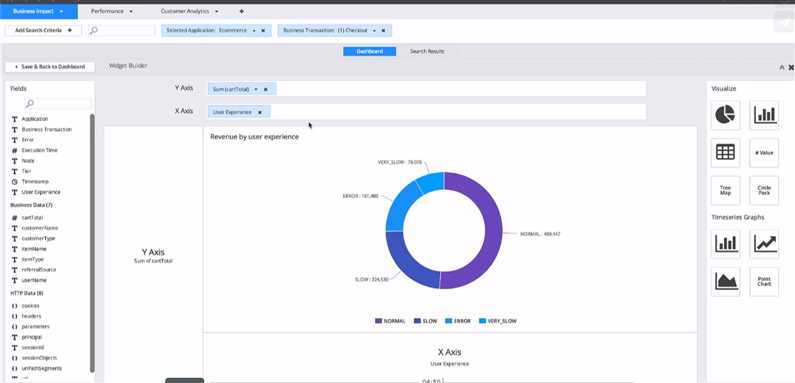Switch to the Customer Analytics tab
This screenshot has height=383, width=795.
point(186,11)
